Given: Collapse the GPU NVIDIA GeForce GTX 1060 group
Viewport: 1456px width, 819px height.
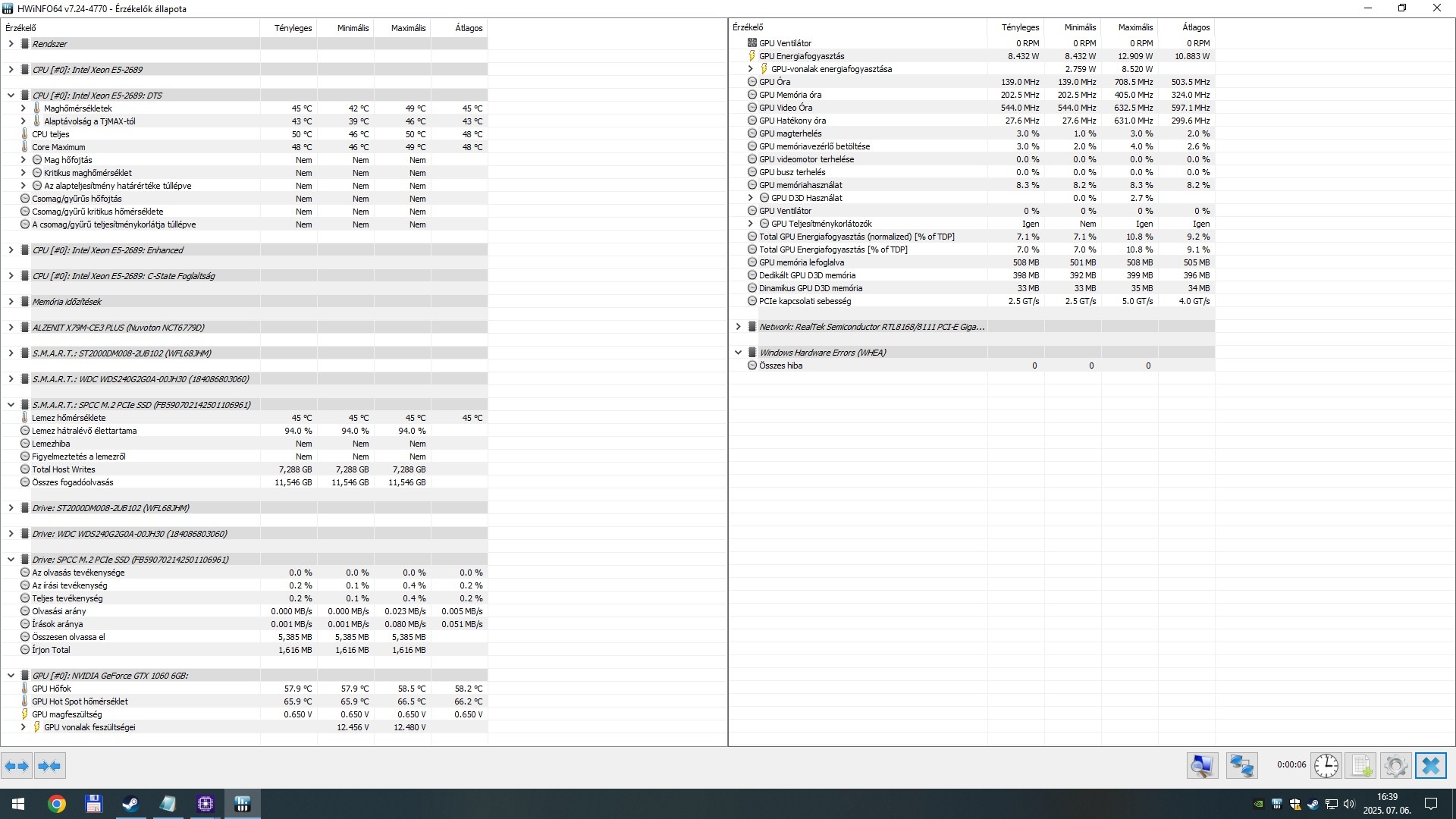Looking at the screenshot, I should (11, 676).
